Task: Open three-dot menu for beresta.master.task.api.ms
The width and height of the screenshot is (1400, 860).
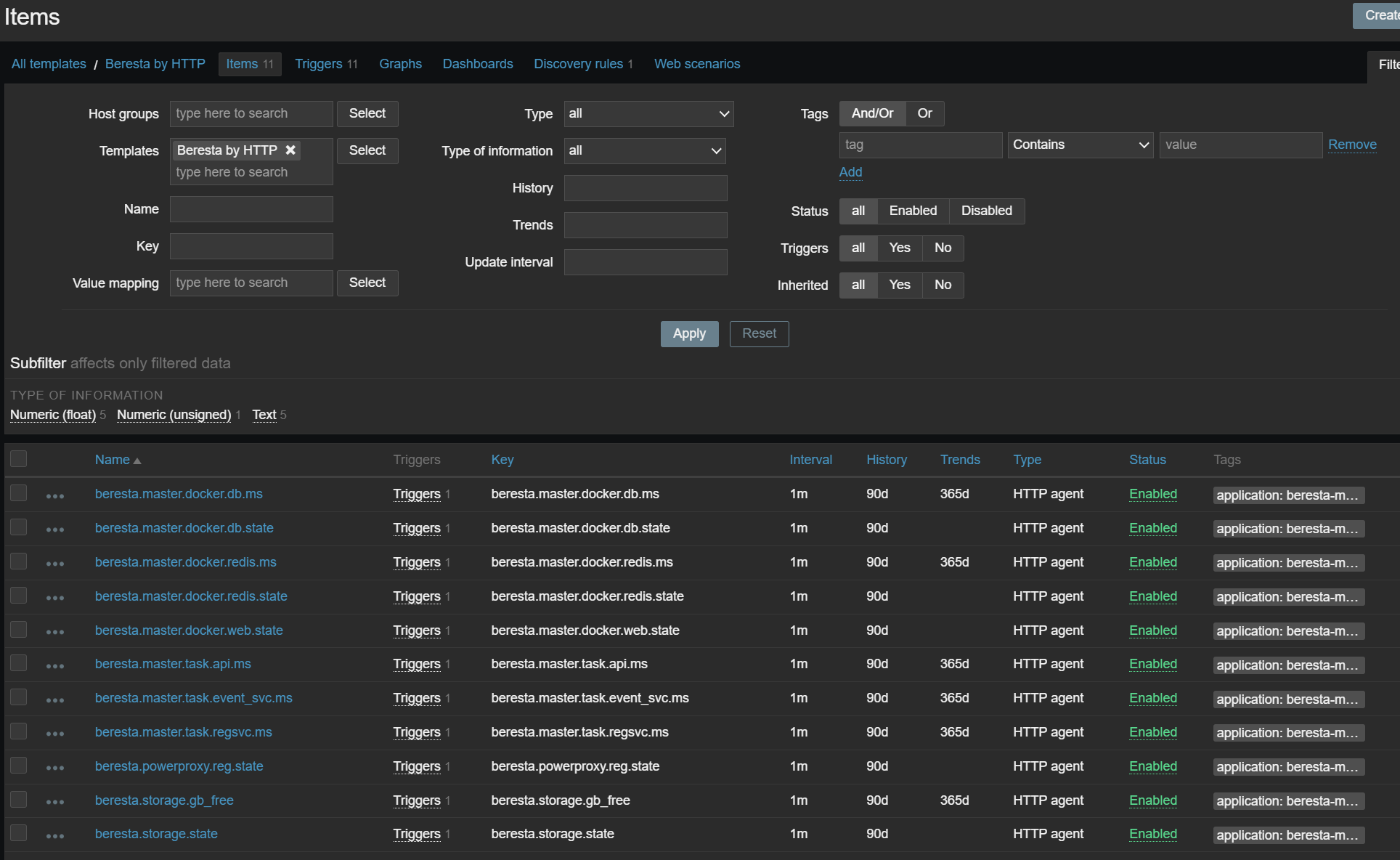Action: pos(55,666)
